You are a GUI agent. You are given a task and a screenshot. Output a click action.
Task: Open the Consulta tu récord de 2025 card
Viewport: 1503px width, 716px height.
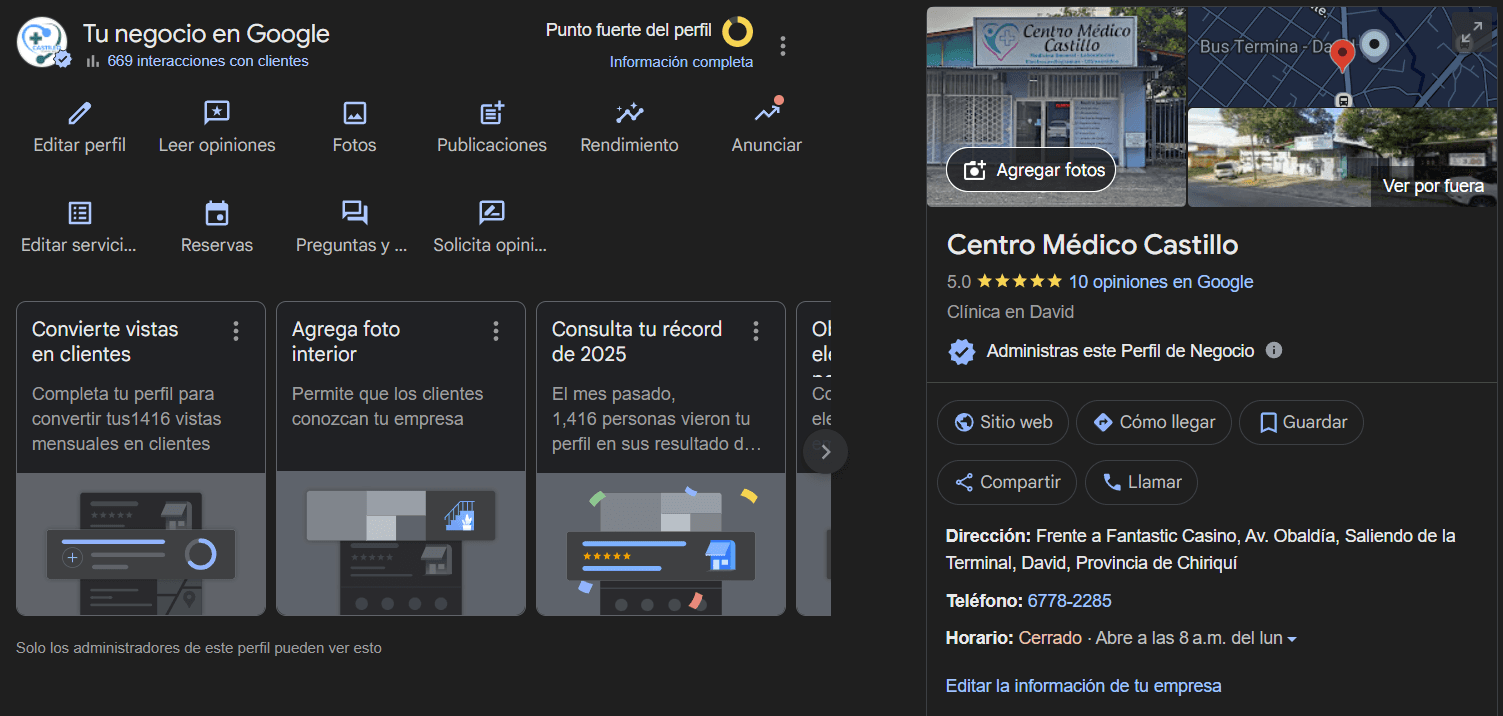(x=661, y=459)
